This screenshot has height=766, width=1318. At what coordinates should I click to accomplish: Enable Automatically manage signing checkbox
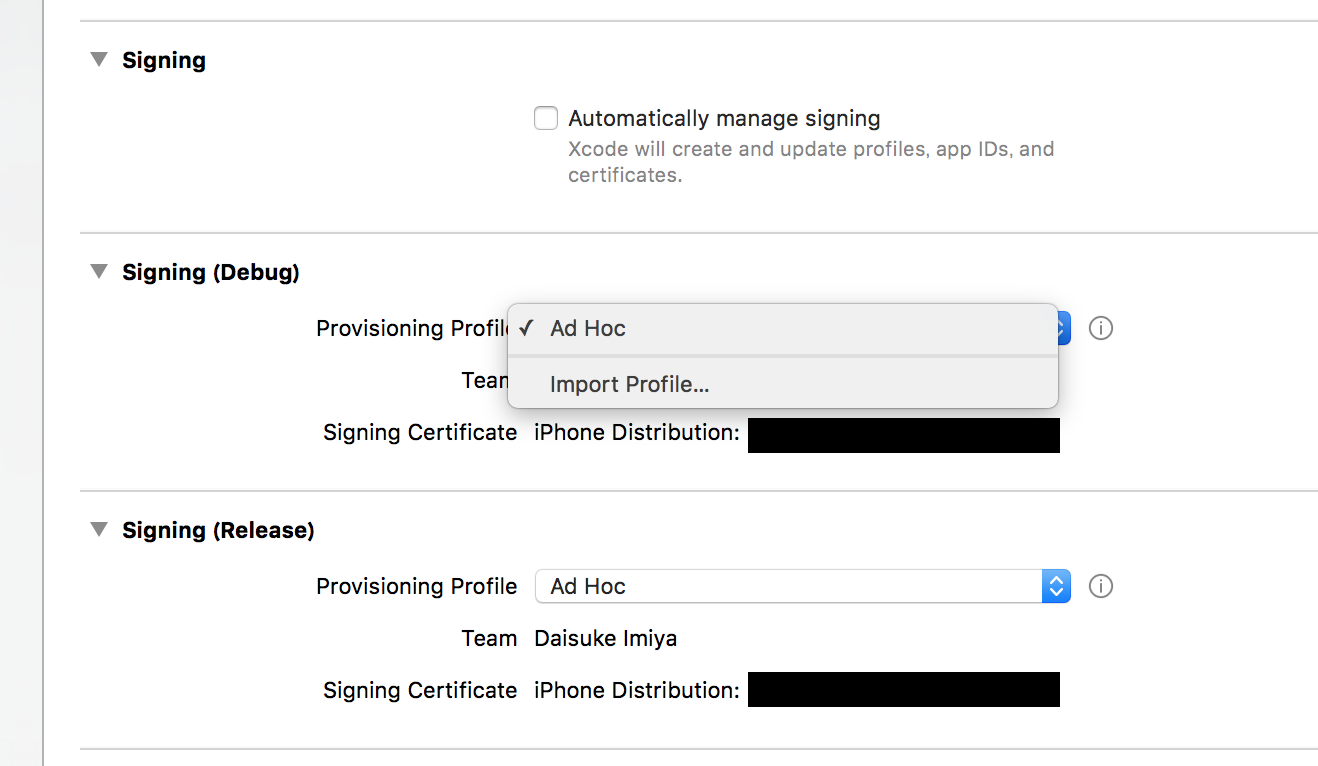pos(546,119)
